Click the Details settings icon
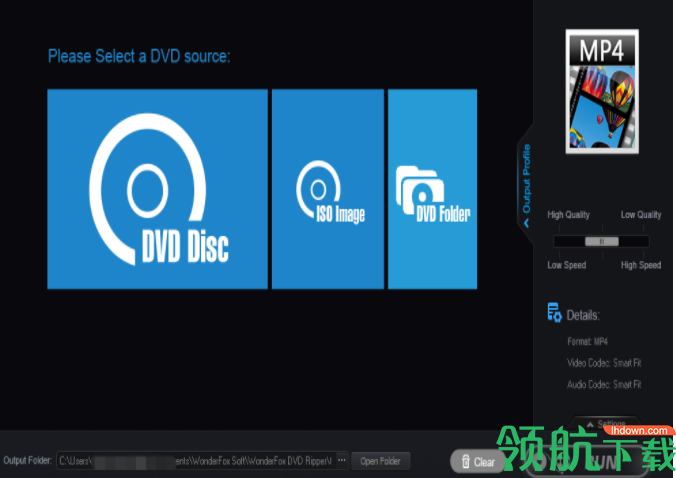This screenshot has height=478, width=676. (x=554, y=312)
